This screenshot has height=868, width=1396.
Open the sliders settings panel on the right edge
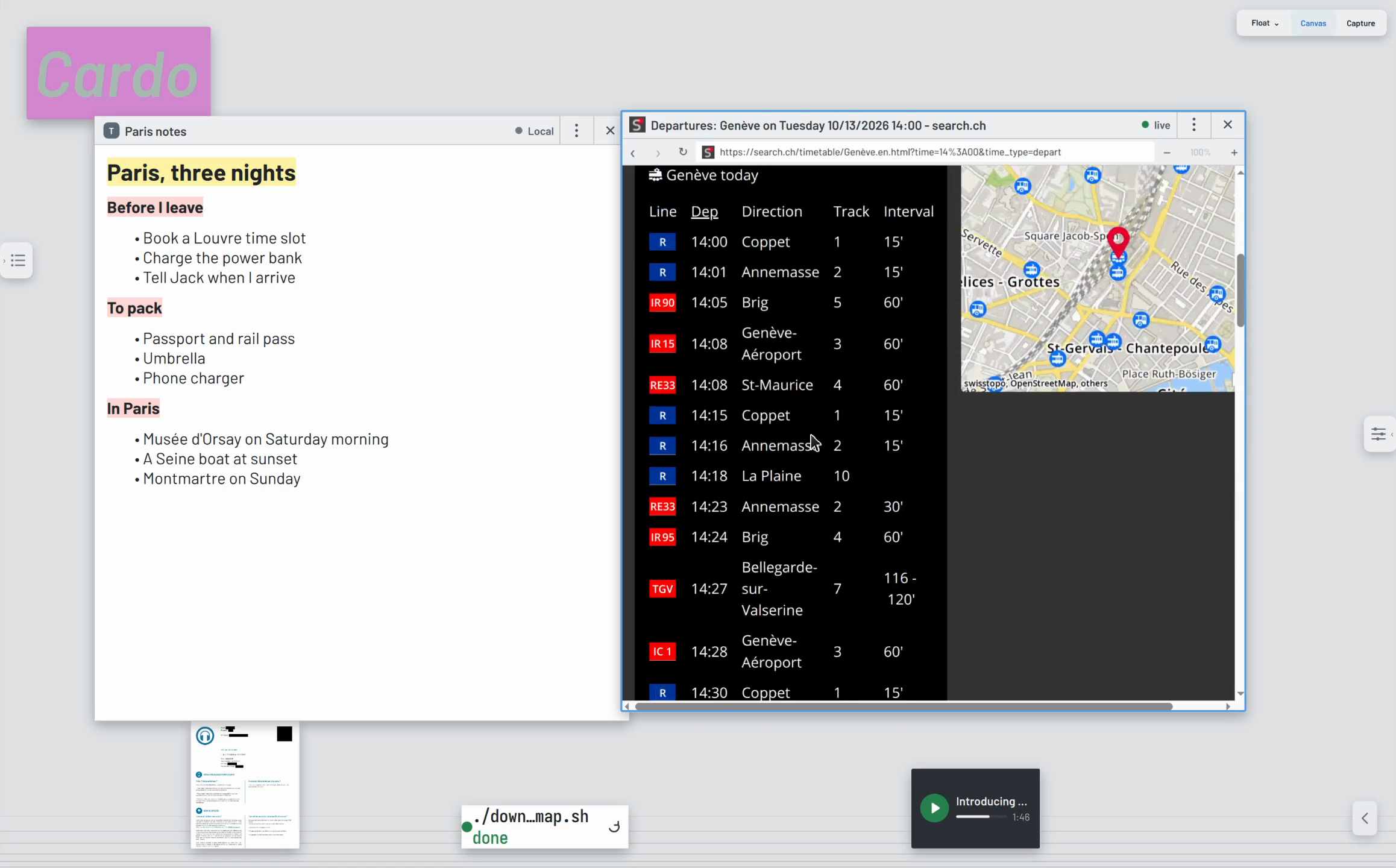[1379, 433]
